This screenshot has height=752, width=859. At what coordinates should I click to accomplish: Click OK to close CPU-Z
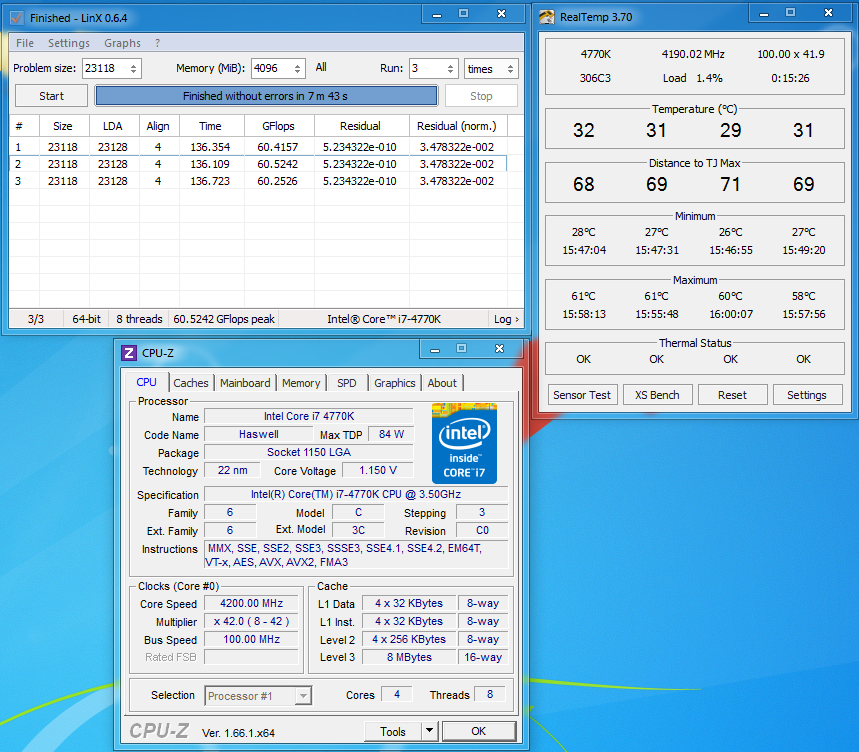(x=478, y=731)
